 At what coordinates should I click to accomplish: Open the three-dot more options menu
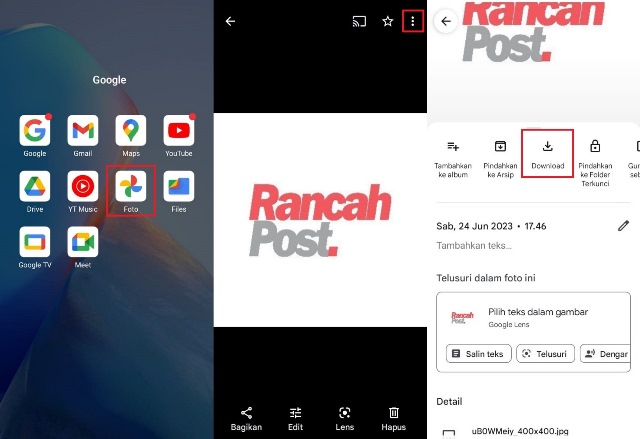pyautogui.click(x=413, y=21)
